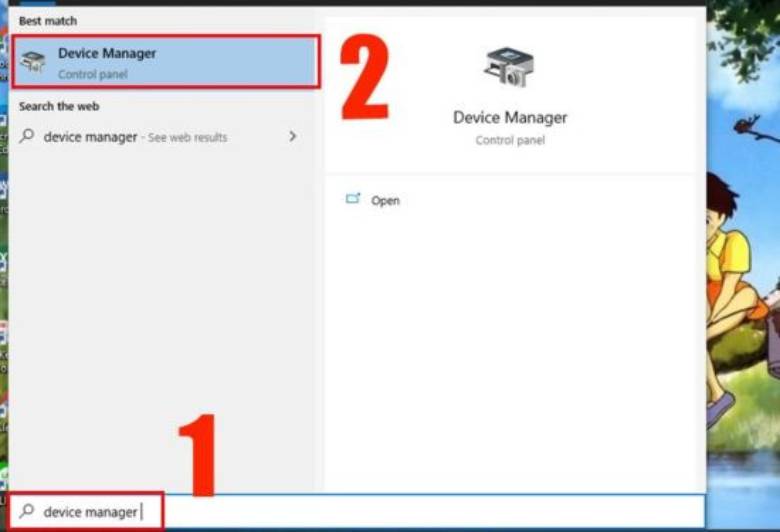Click "See web results" text

click(x=188, y=138)
